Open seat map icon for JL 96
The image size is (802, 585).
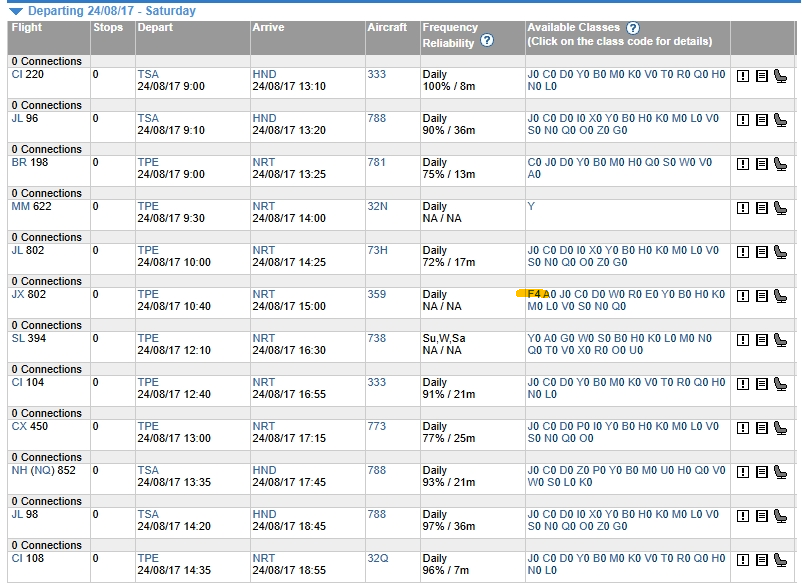[x=781, y=120]
